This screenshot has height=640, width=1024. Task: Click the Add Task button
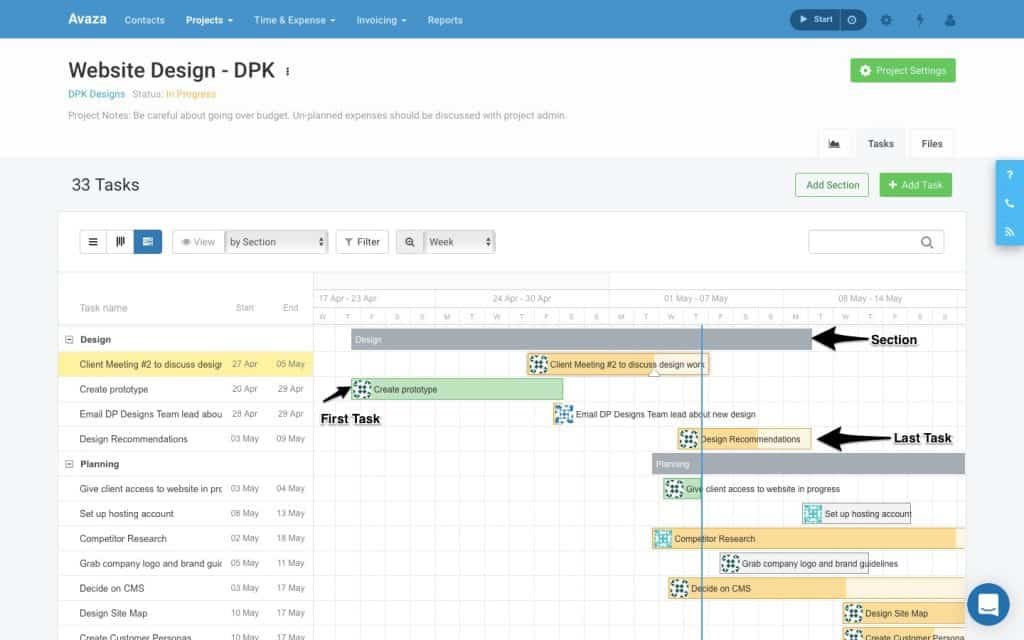pos(915,184)
